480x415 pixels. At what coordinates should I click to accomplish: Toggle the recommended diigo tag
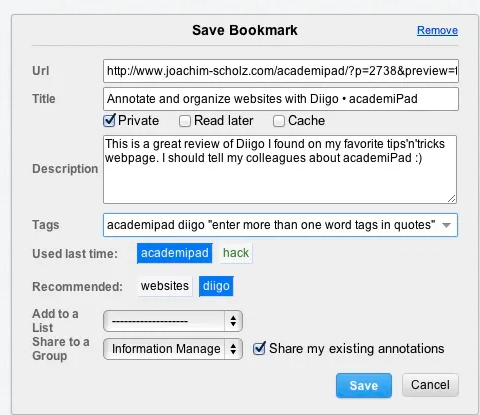tap(216, 286)
